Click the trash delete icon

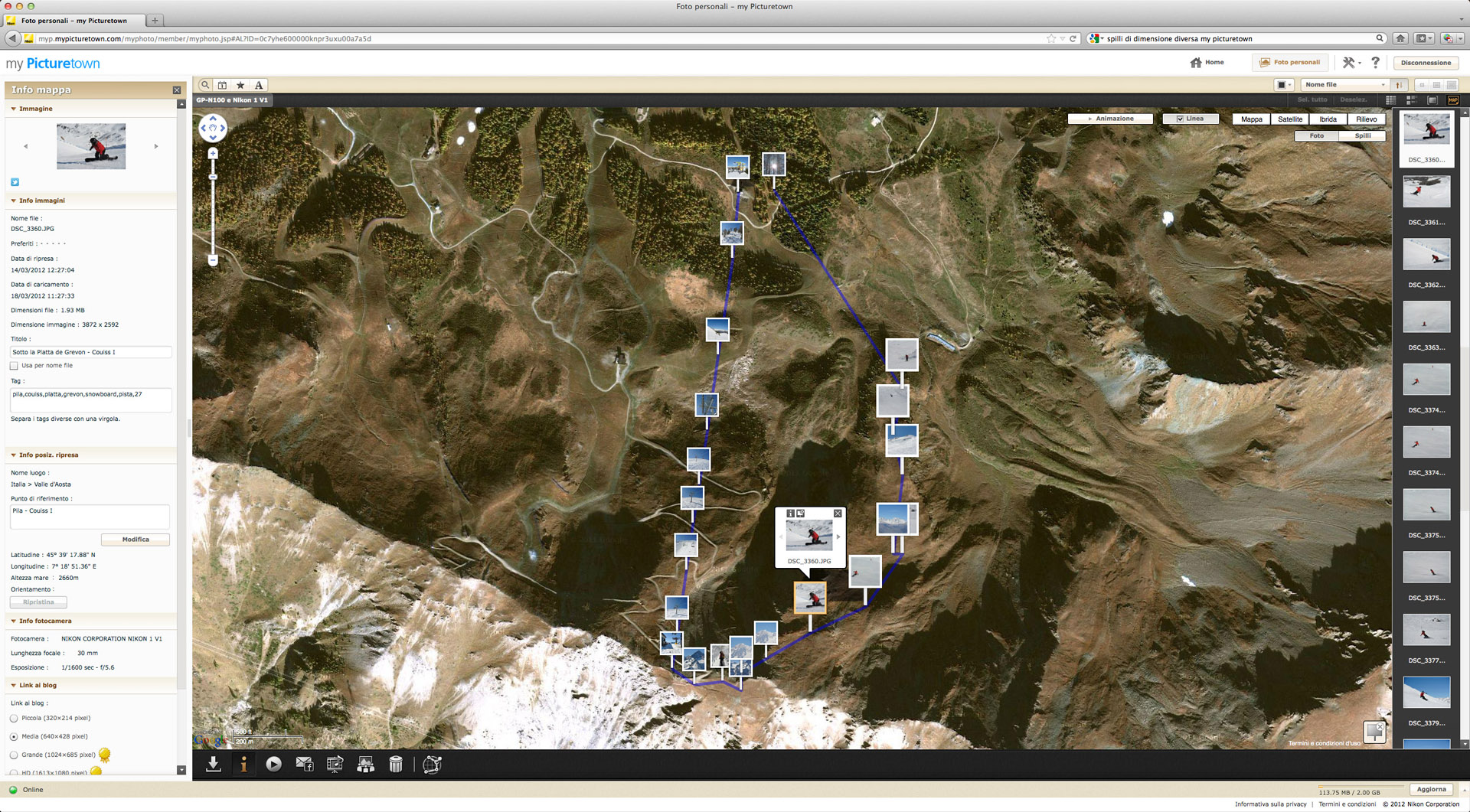pyautogui.click(x=396, y=764)
